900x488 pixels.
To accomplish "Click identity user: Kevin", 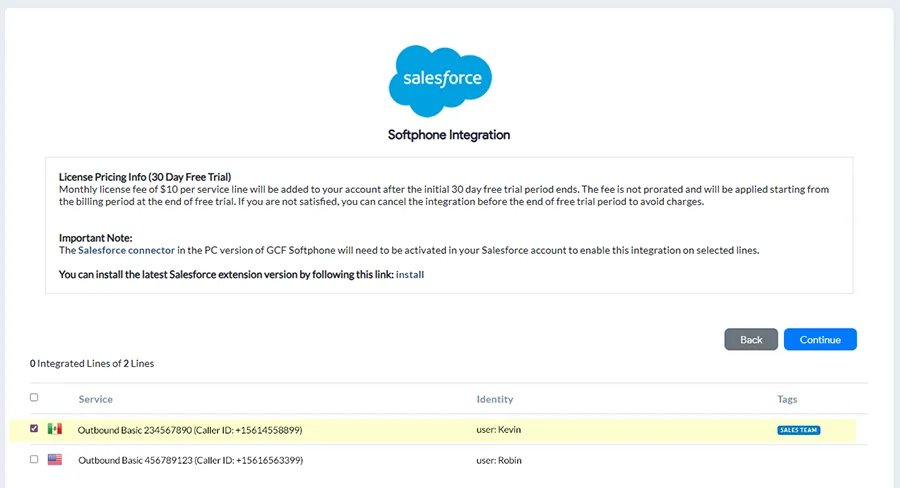I will click(x=499, y=429).
